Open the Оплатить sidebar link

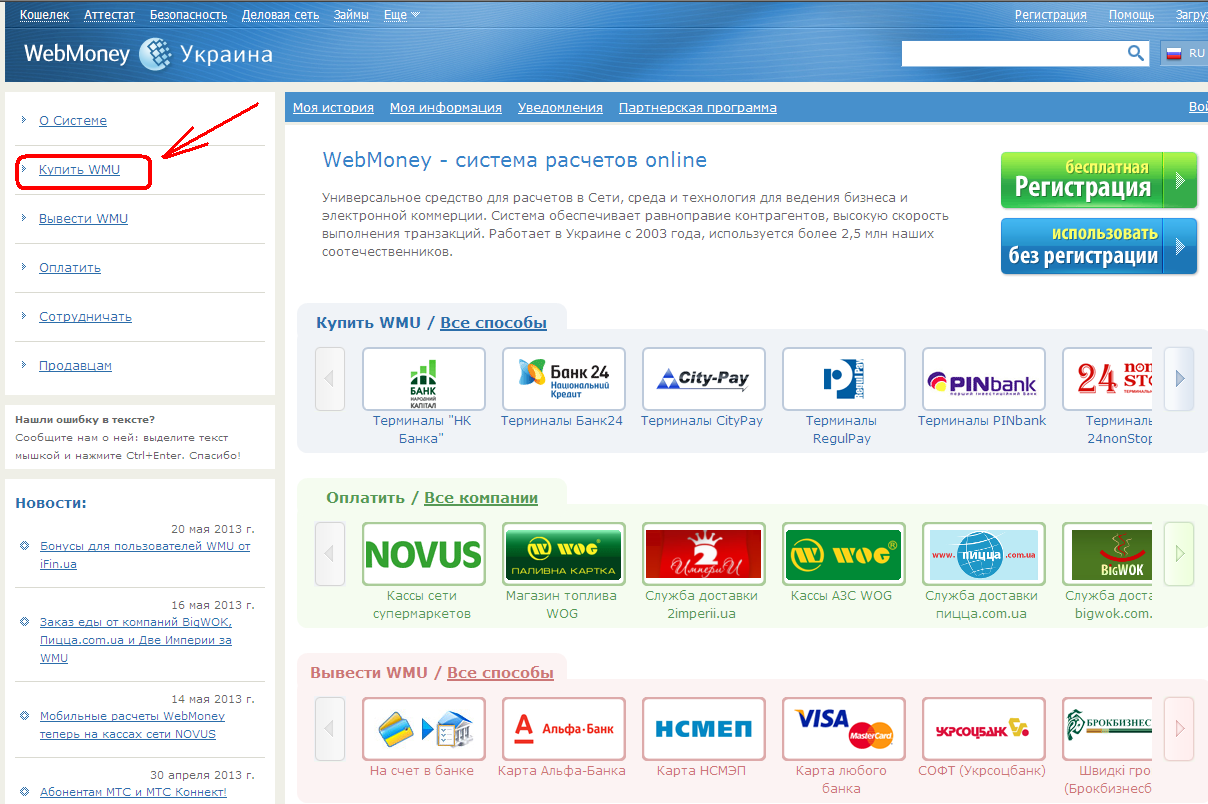point(70,268)
